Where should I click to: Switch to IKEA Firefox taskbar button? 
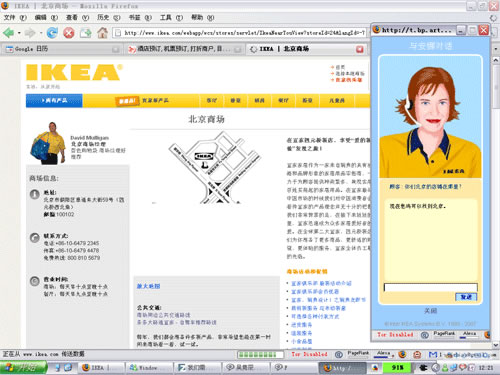[100, 368]
